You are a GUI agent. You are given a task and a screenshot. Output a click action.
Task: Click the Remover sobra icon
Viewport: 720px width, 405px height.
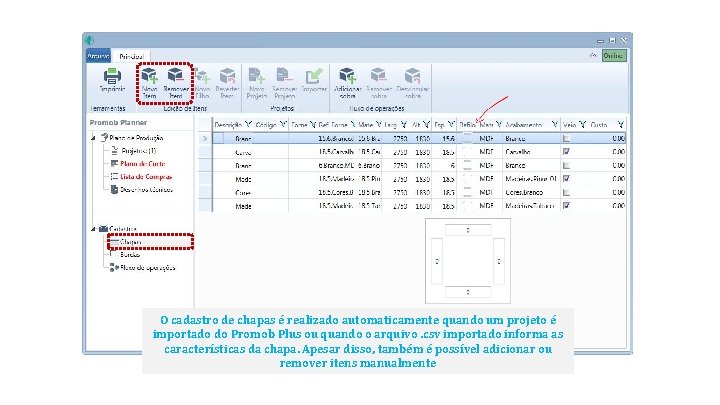378,76
